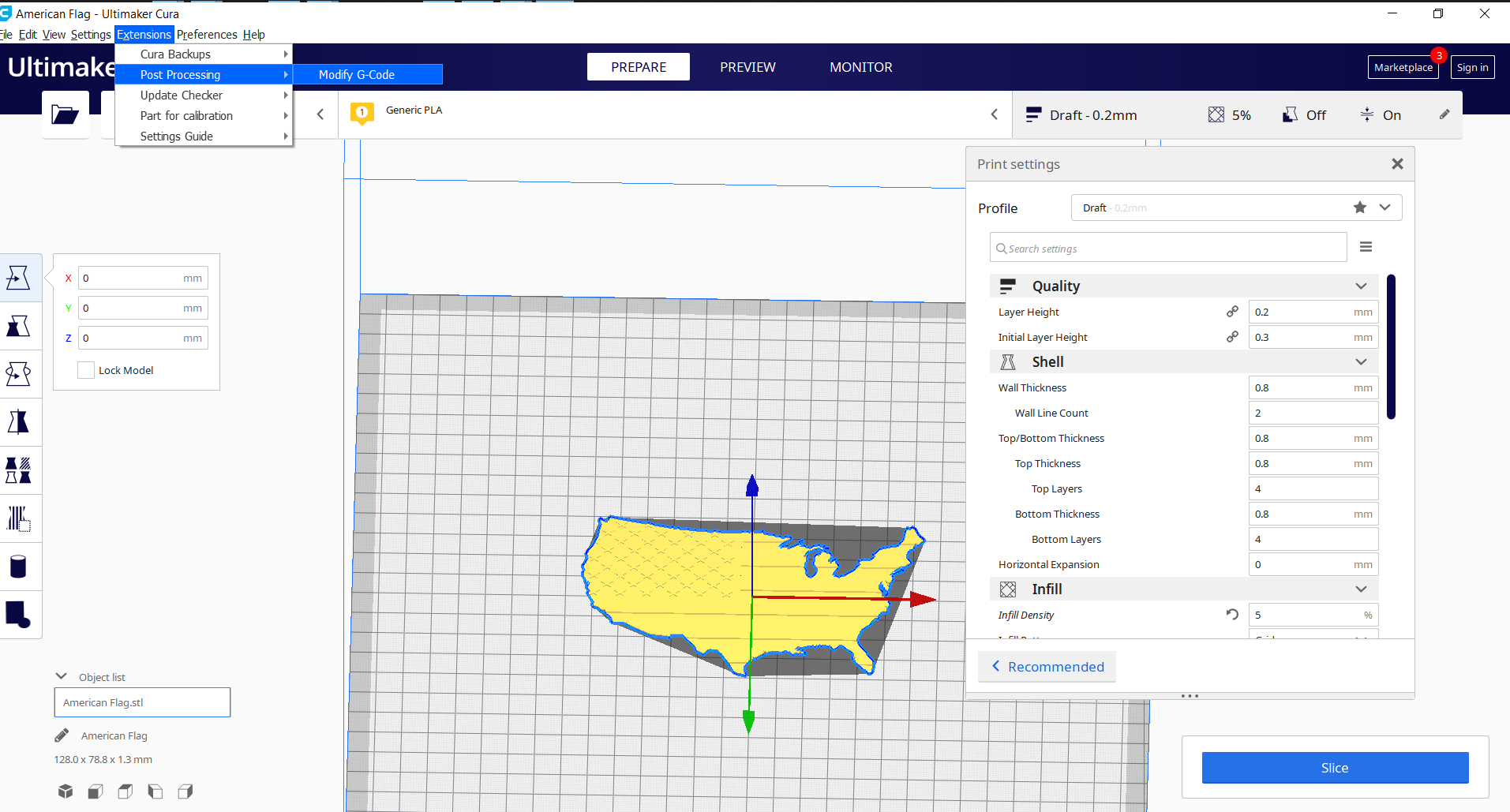Collapse the Shell settings section
The height and width of the screenshot is (812, 1510).
pos(1361,361)
